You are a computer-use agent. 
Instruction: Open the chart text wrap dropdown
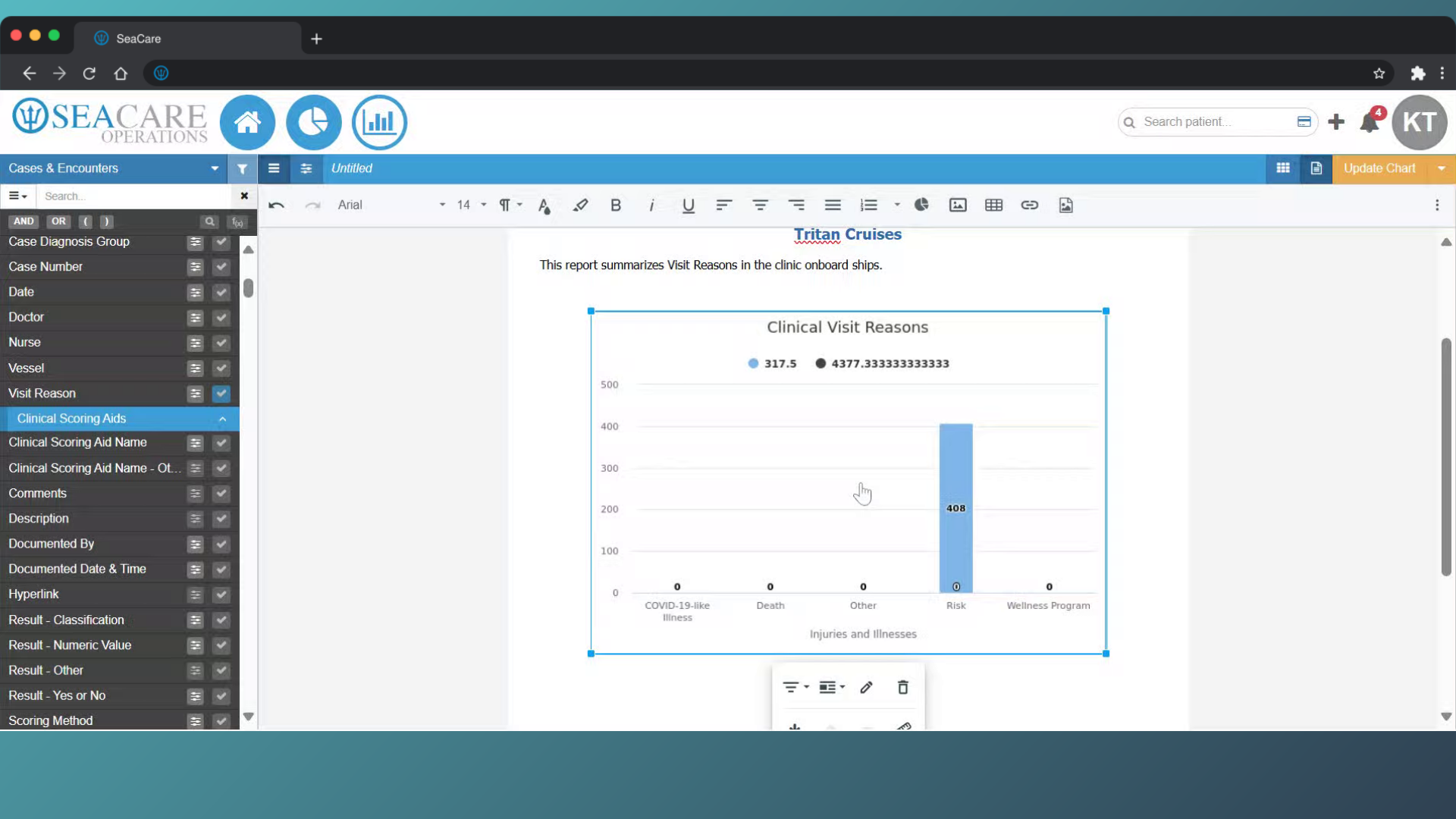click(832, 688)
